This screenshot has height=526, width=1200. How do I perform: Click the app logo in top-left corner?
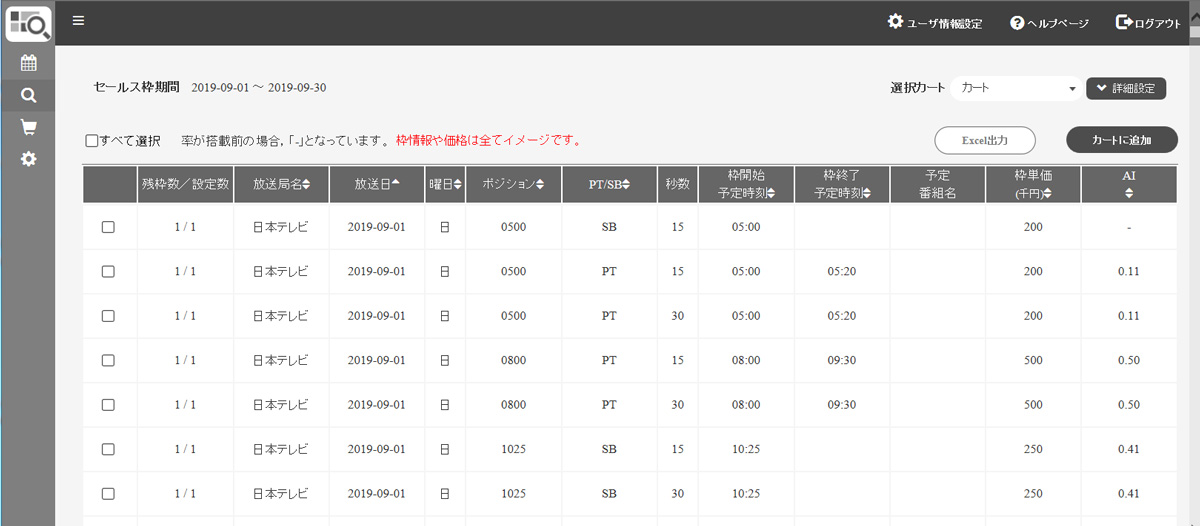[x=28, y=22]
